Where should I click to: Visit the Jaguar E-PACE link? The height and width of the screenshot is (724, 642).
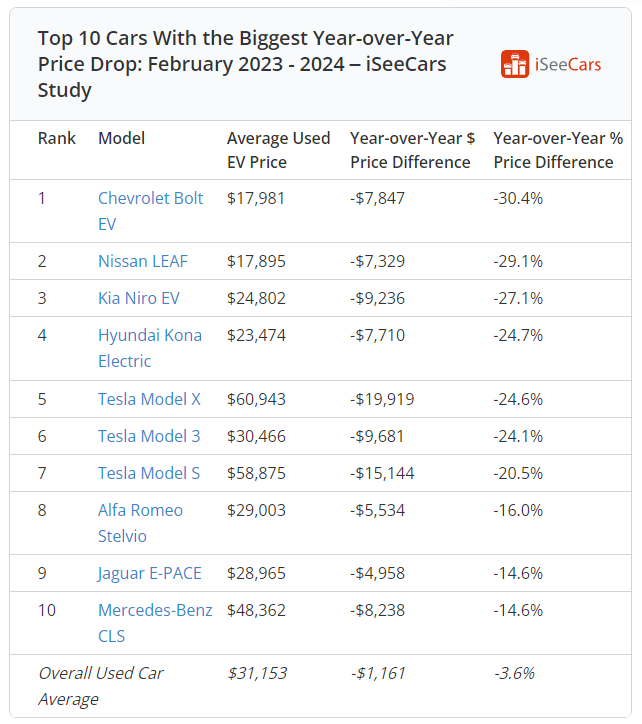pyautogui.click(x=150, y=573)
